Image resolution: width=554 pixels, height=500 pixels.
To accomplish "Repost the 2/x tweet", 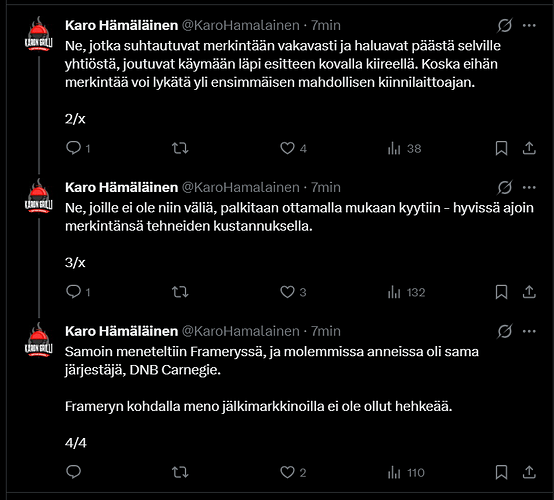I will click(180, 148).
